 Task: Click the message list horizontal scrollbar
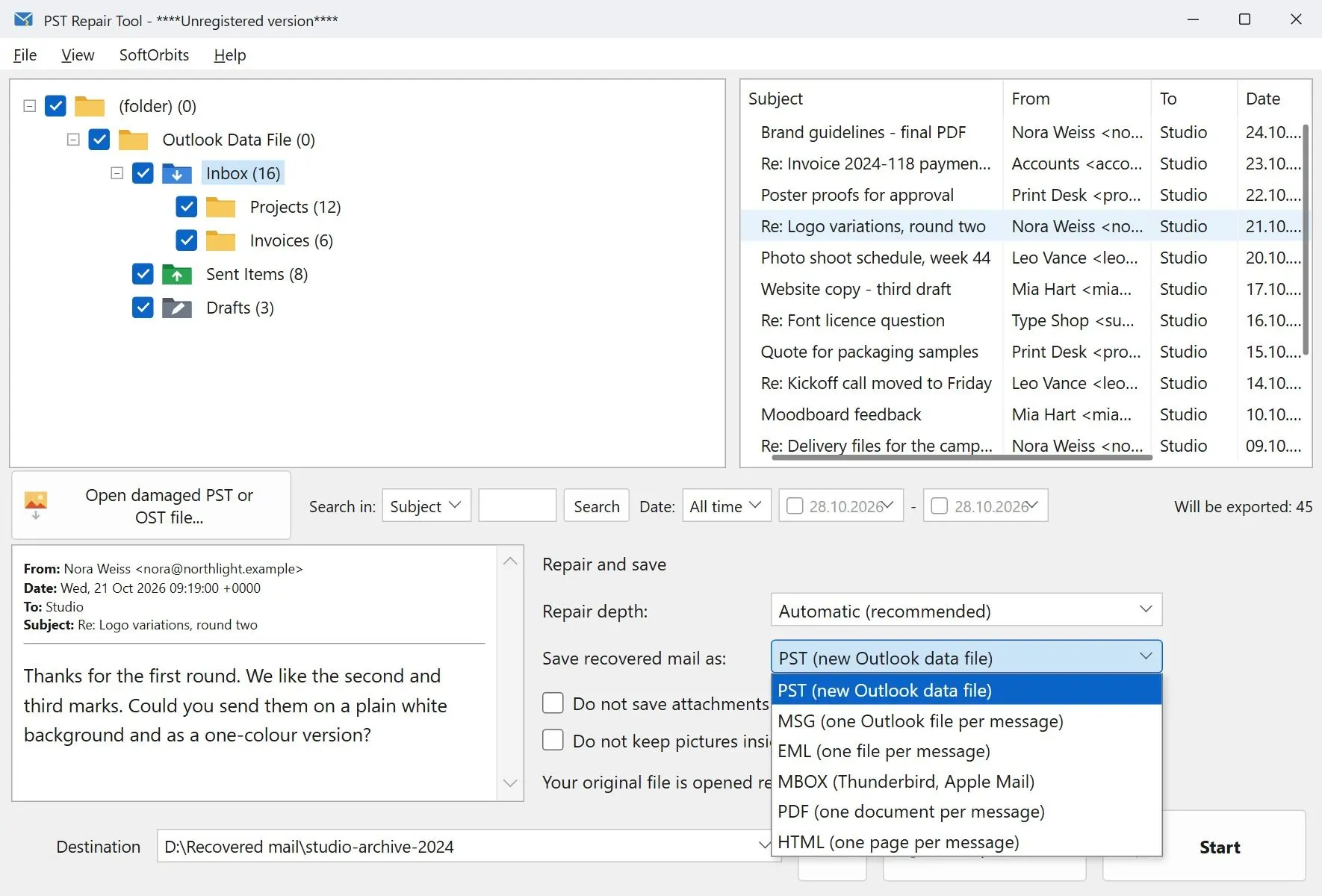pyautogui.click(x=962, y=457)
